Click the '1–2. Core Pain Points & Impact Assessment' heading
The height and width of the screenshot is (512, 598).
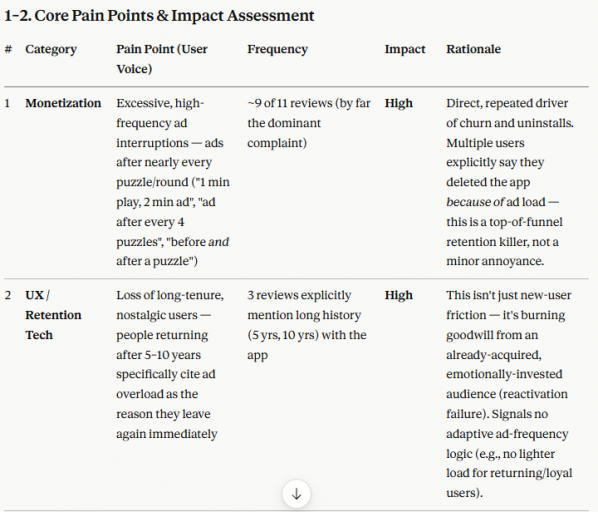[x=159, y=16]
